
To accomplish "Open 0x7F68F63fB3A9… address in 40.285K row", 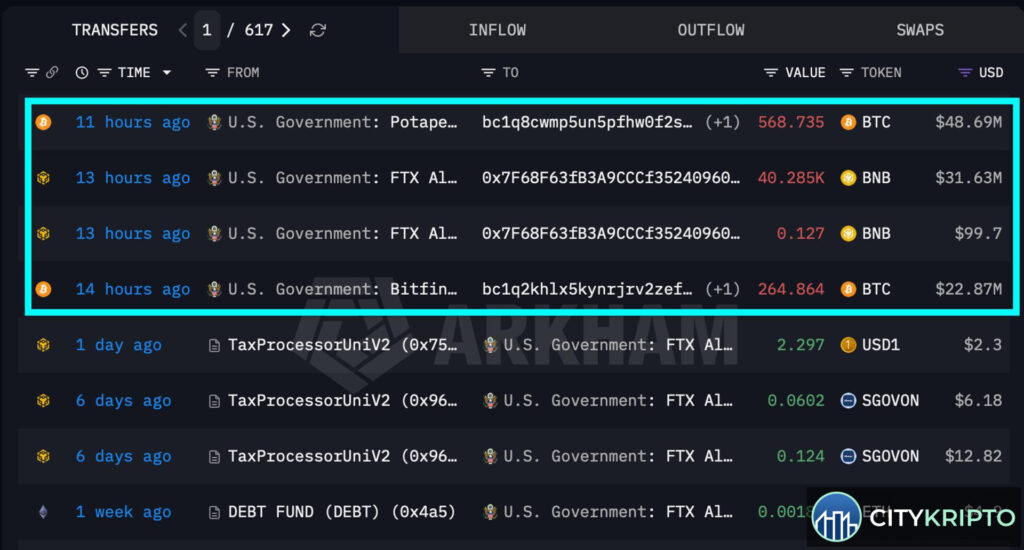I will coord(611,178).
